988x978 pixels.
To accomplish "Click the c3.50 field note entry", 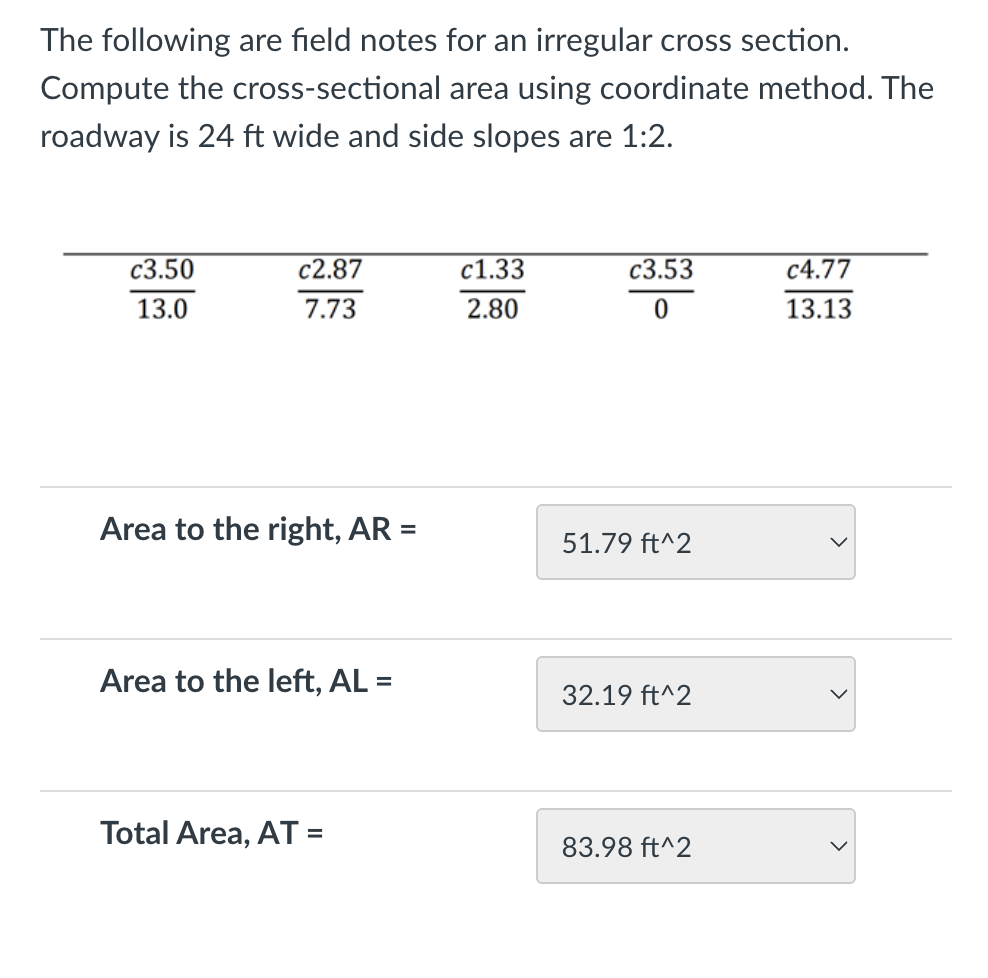I will (161, 270).
